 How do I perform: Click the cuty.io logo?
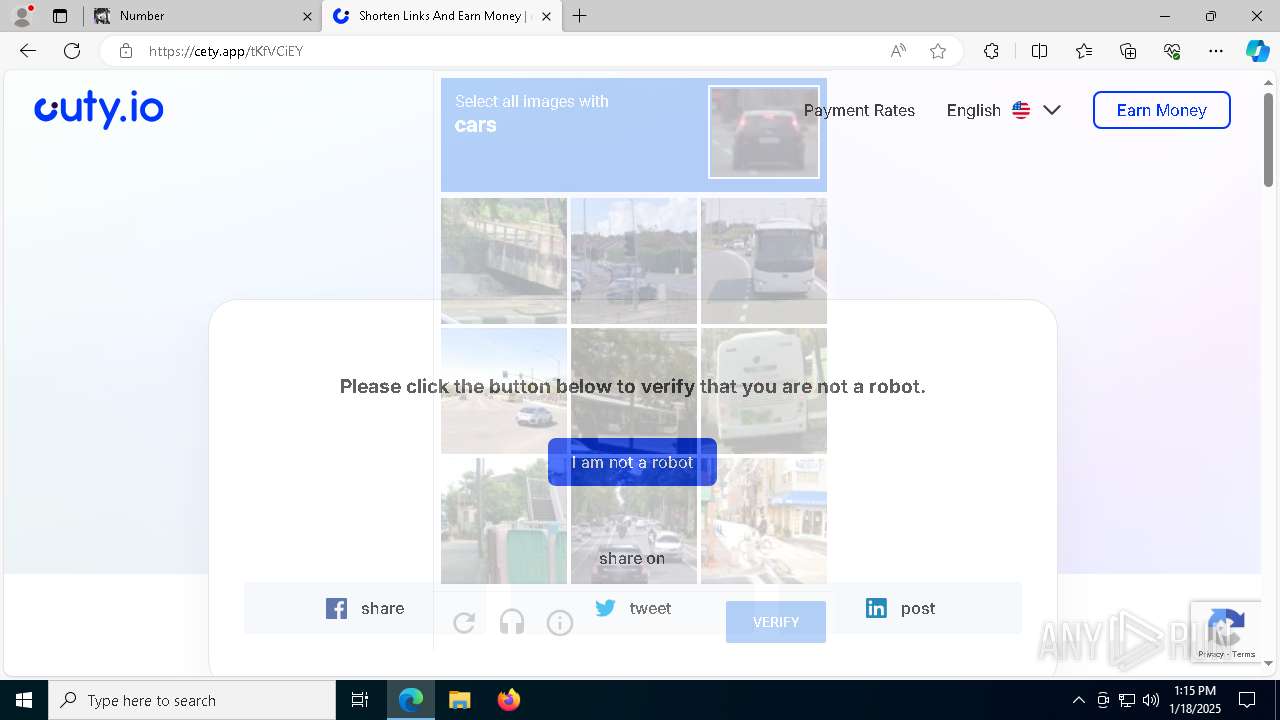(99, 109)
